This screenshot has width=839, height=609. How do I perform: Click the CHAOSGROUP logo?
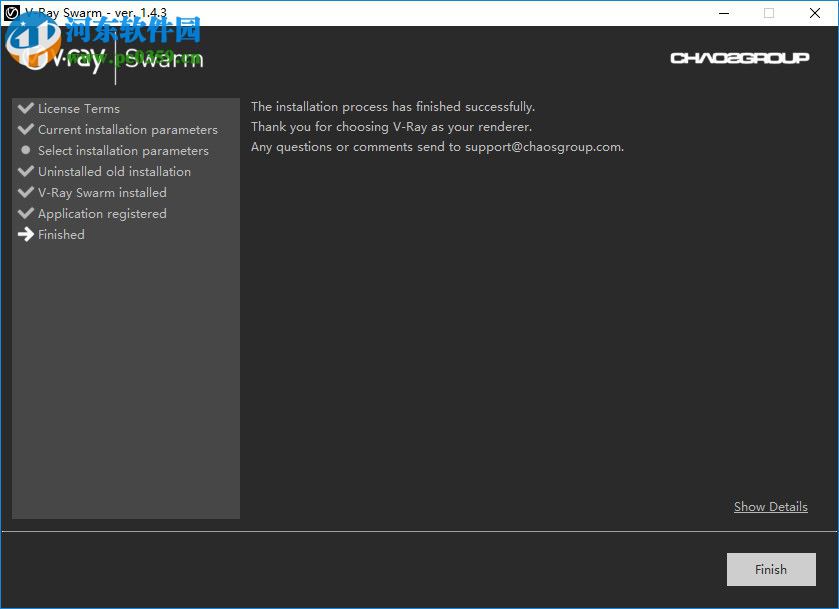click(x=740, y=59)
